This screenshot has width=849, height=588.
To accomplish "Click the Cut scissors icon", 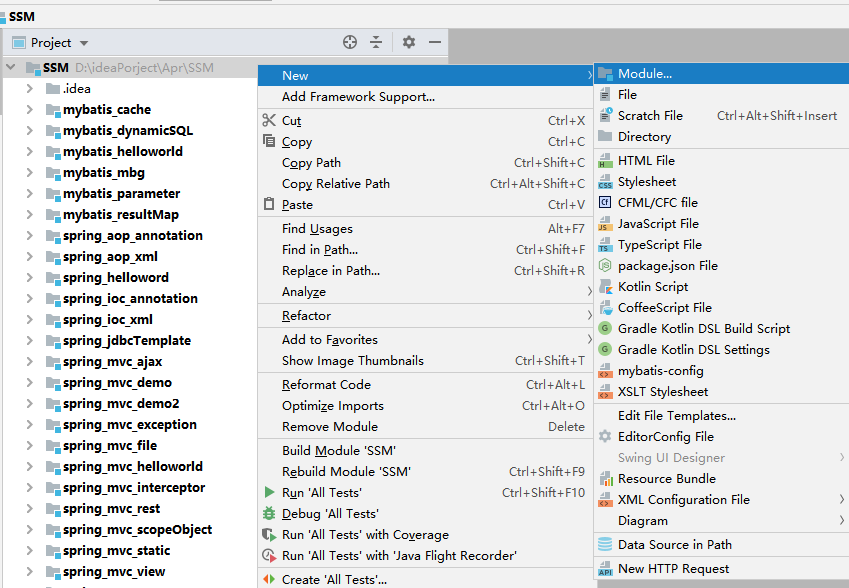I will [269, 120].
